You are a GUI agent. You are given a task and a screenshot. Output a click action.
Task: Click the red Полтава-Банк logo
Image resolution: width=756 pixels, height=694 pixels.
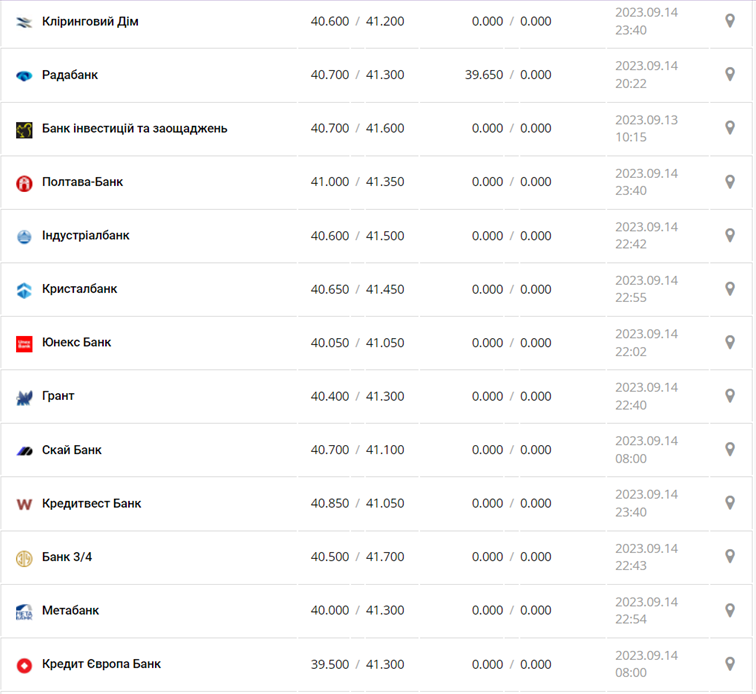(x=24, y=183)
